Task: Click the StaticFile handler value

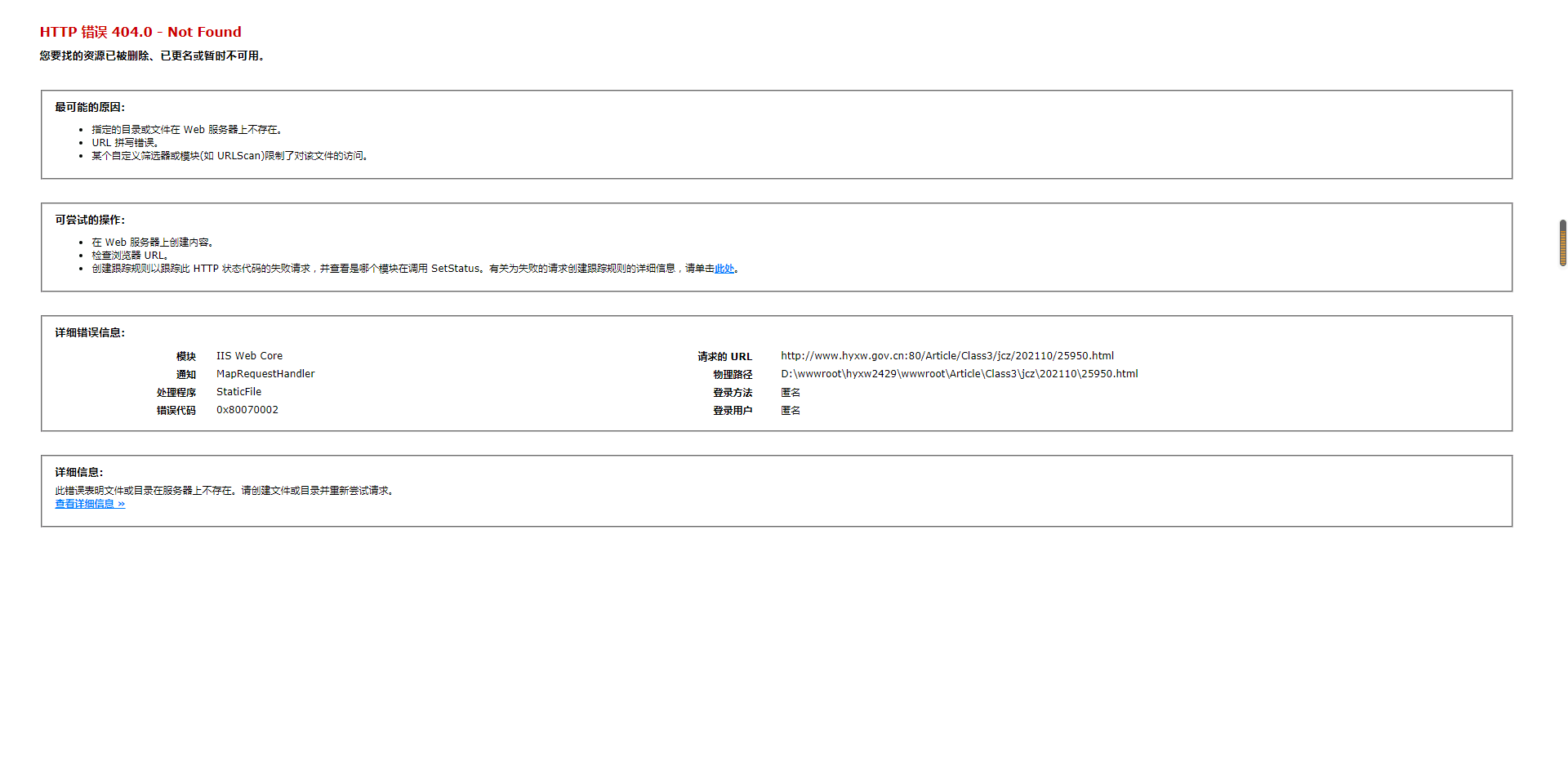Action: (238, 392)
